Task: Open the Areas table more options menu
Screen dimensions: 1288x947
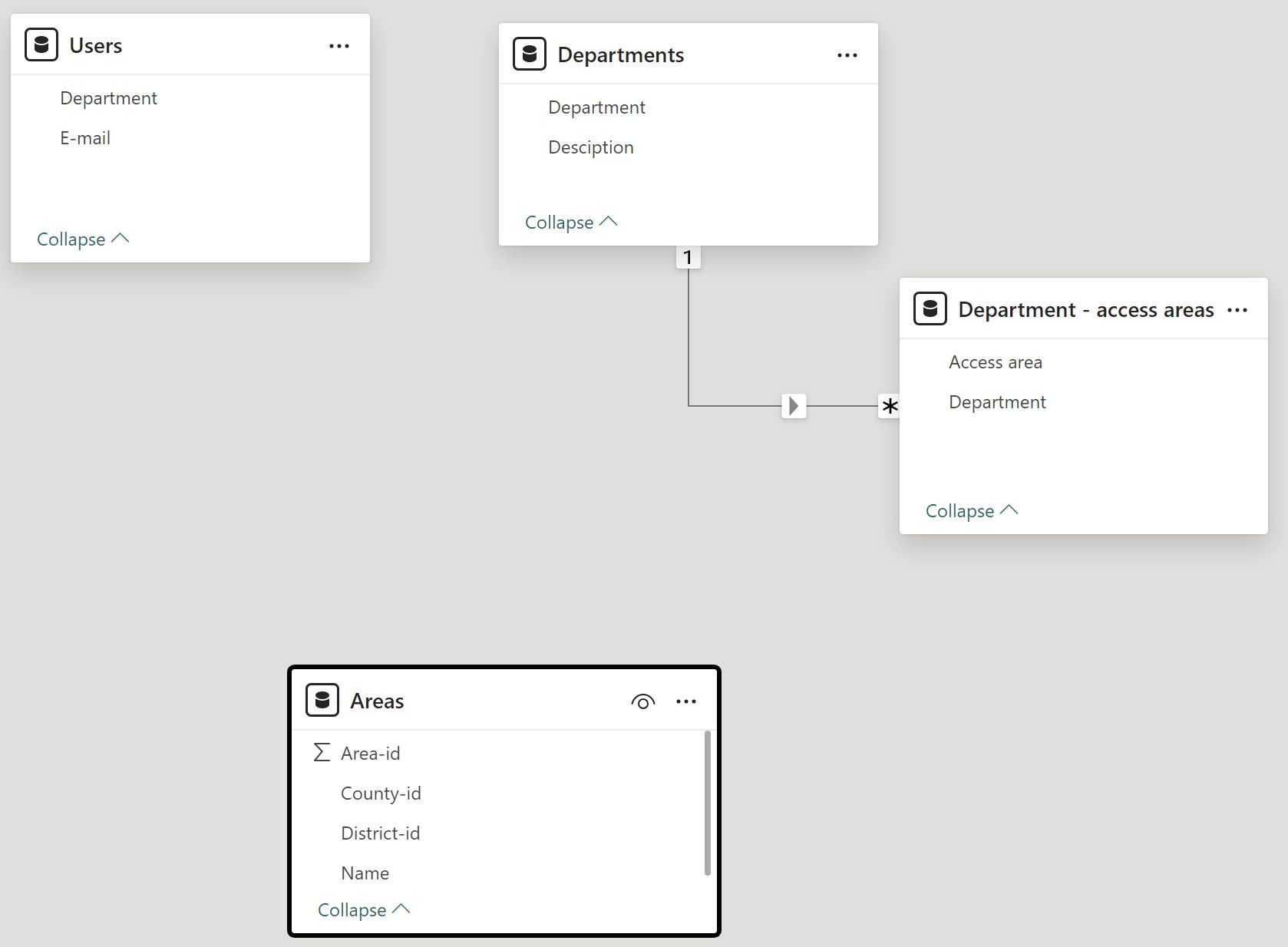Action: (x=686, y=701)
